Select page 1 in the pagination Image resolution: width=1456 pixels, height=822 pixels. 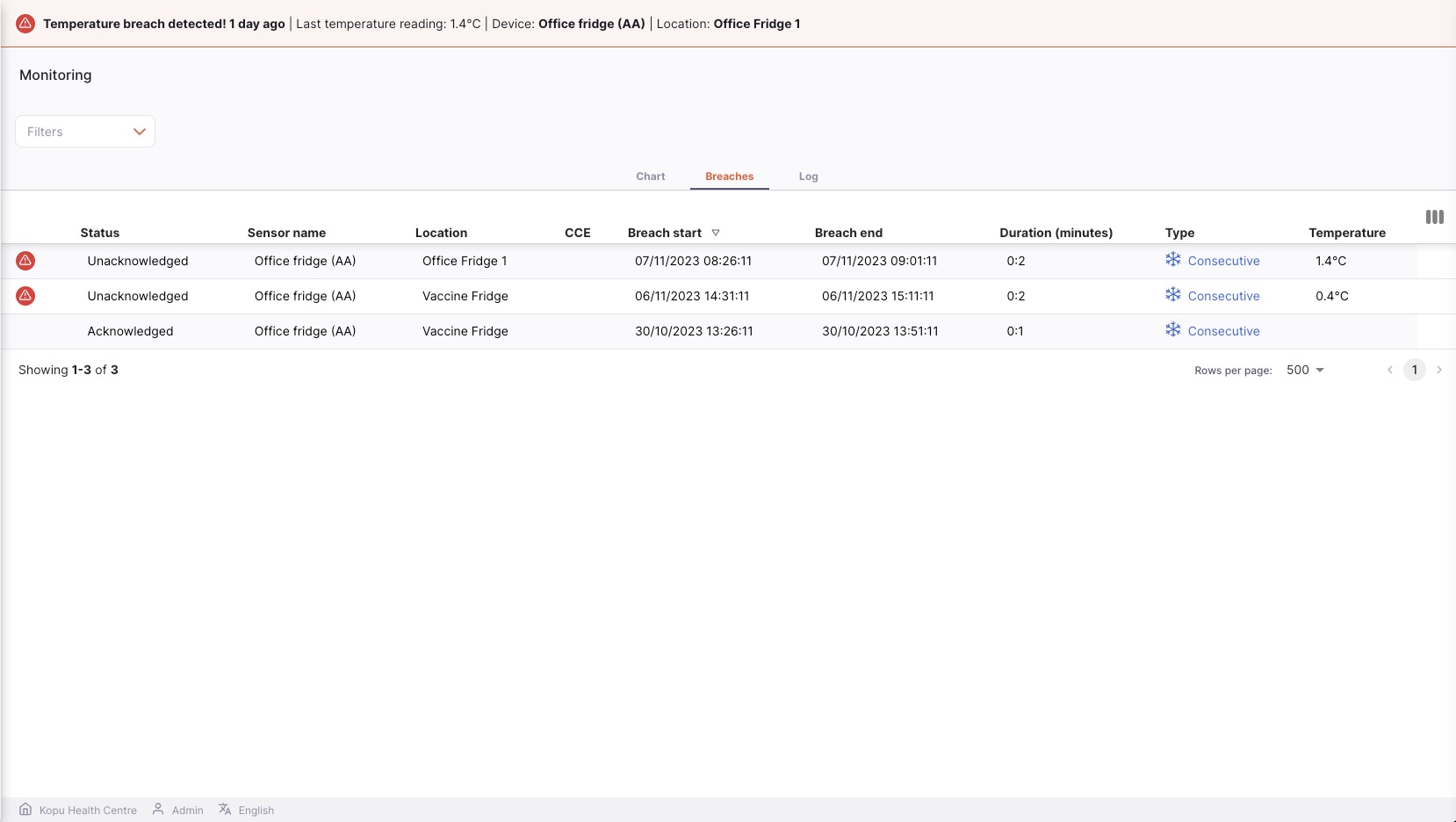coord(1415,370)
